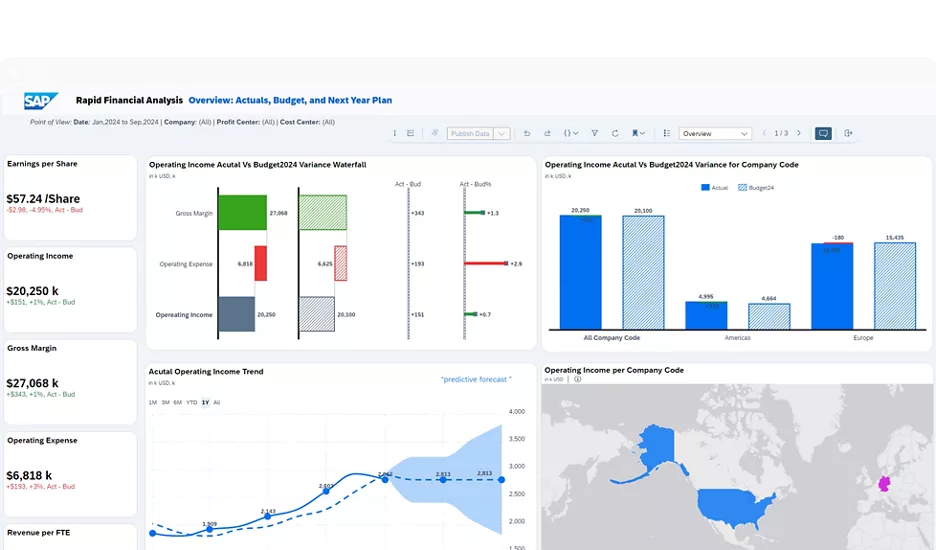Click the refresh data icon
Screen dimensions: 936x550
[x=615, y=133]
